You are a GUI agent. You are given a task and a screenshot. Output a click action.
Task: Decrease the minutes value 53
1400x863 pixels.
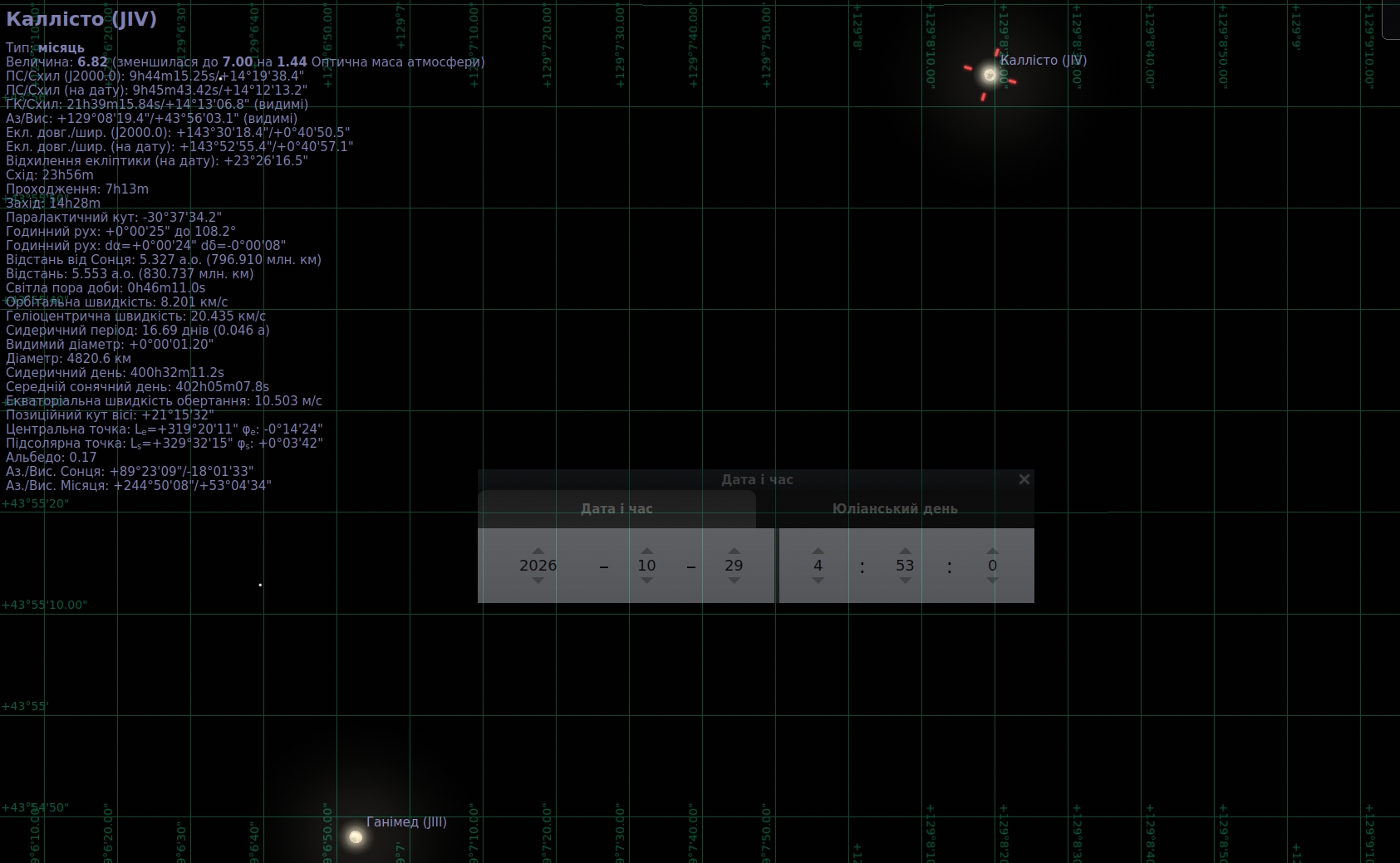pyautogui.click(x=905, y=580)
